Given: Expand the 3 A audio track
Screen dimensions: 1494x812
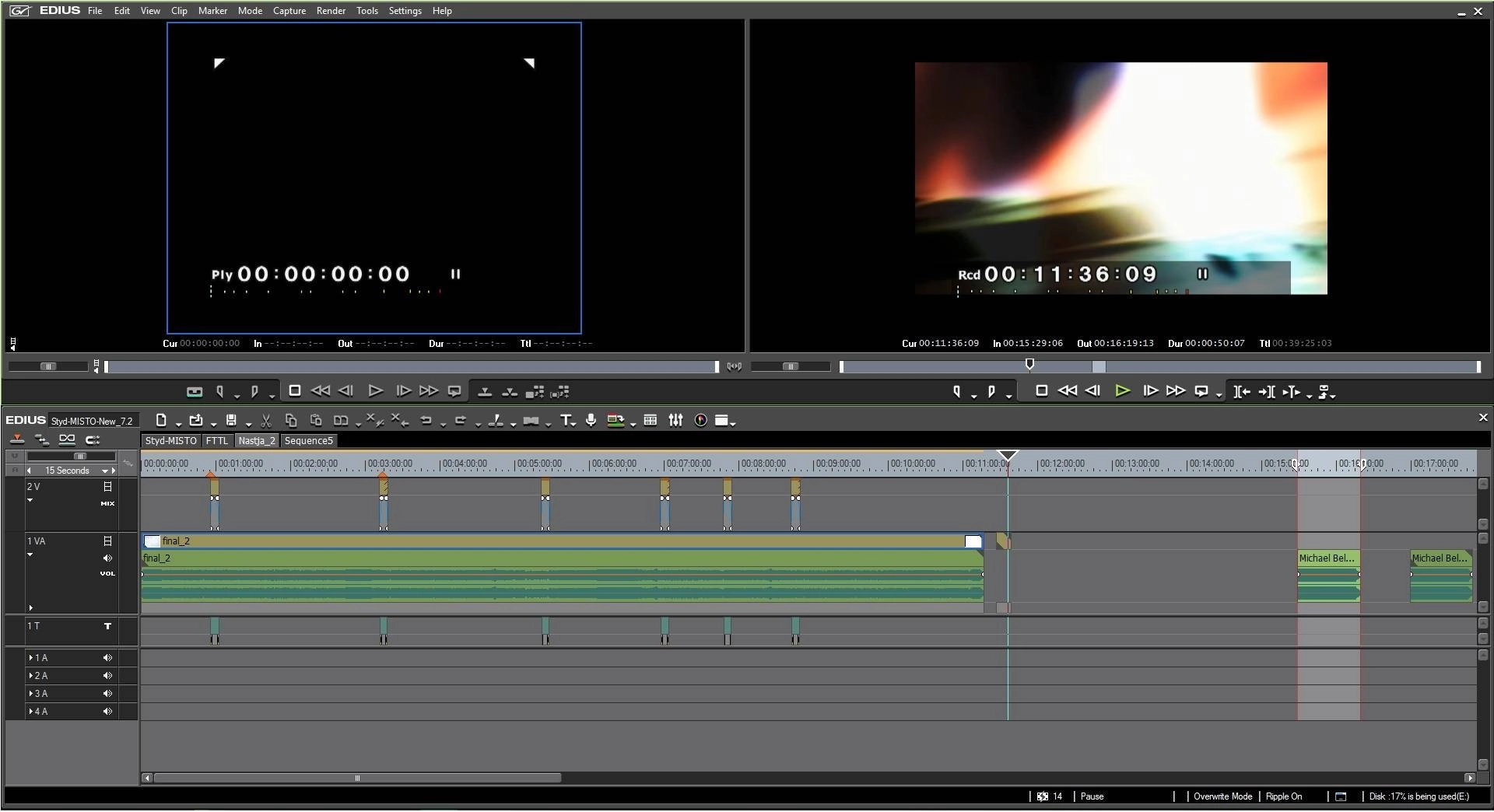Looking at the screenshot, I should 31,693.
